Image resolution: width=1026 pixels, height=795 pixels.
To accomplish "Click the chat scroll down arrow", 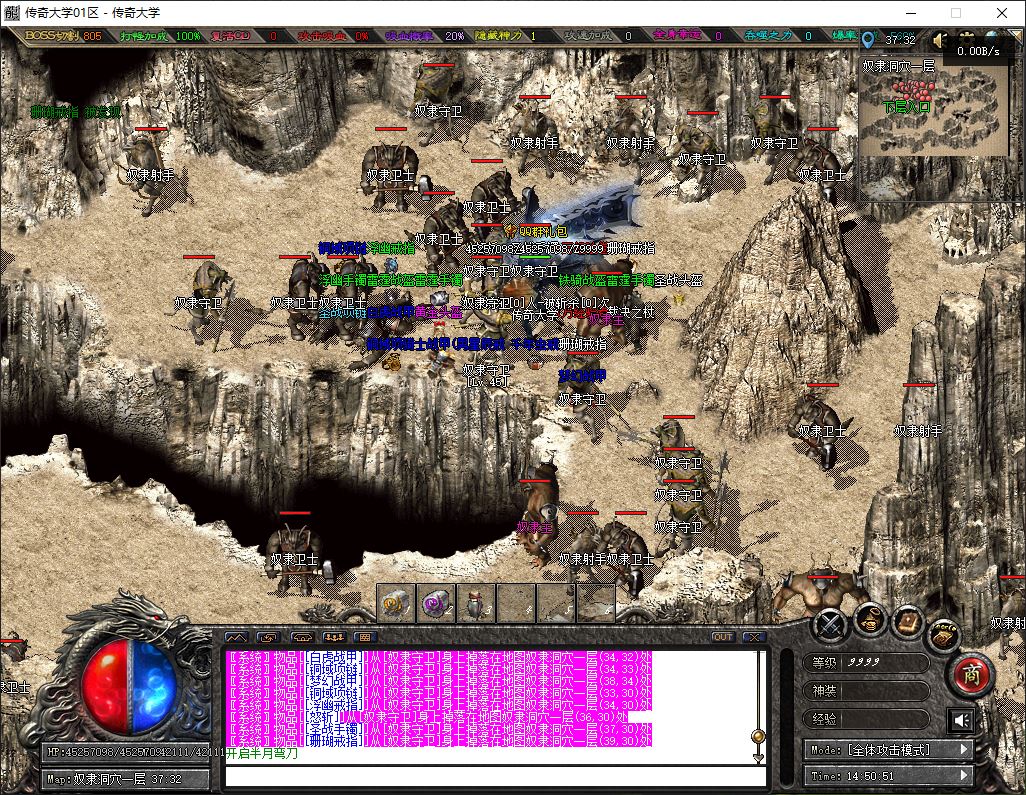I will point(758,757).
